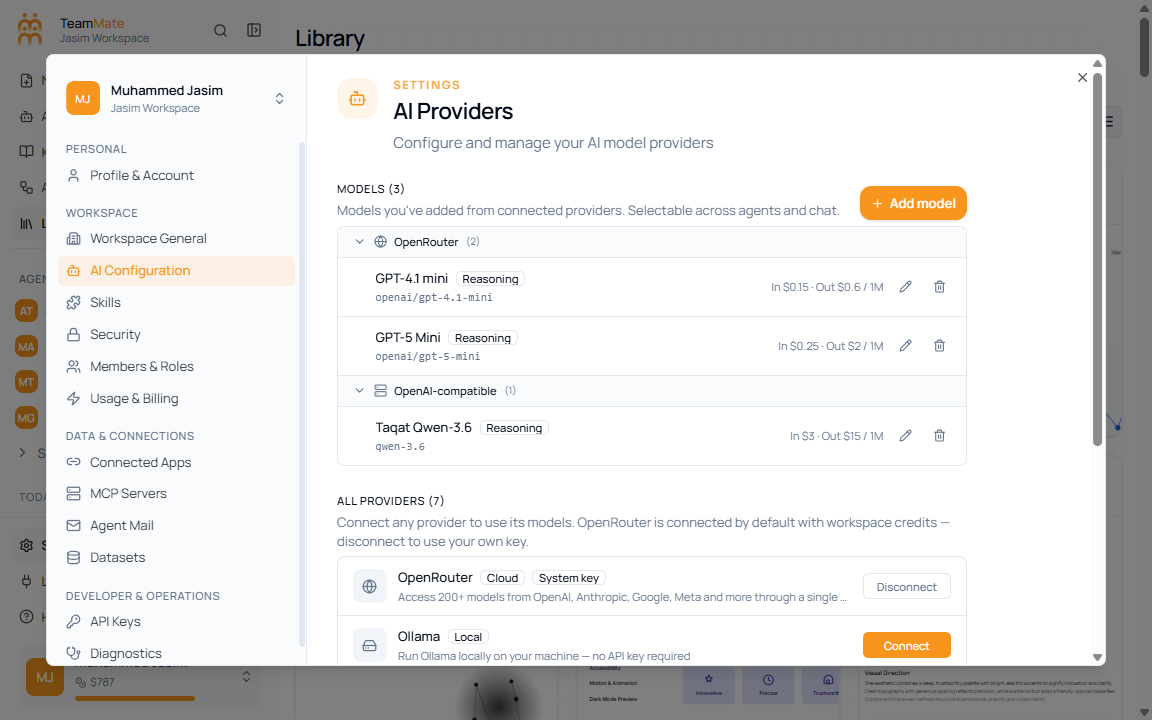
Task: Connect the Ollama provider
Action: pos(907,645)
